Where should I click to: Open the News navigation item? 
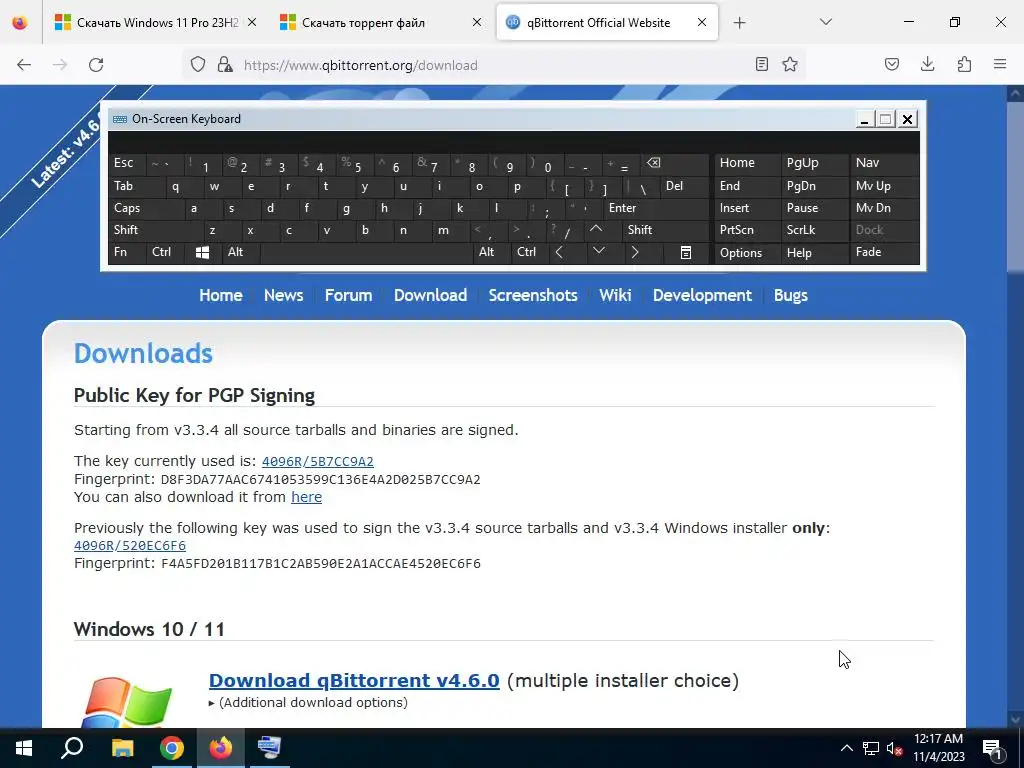283,295
